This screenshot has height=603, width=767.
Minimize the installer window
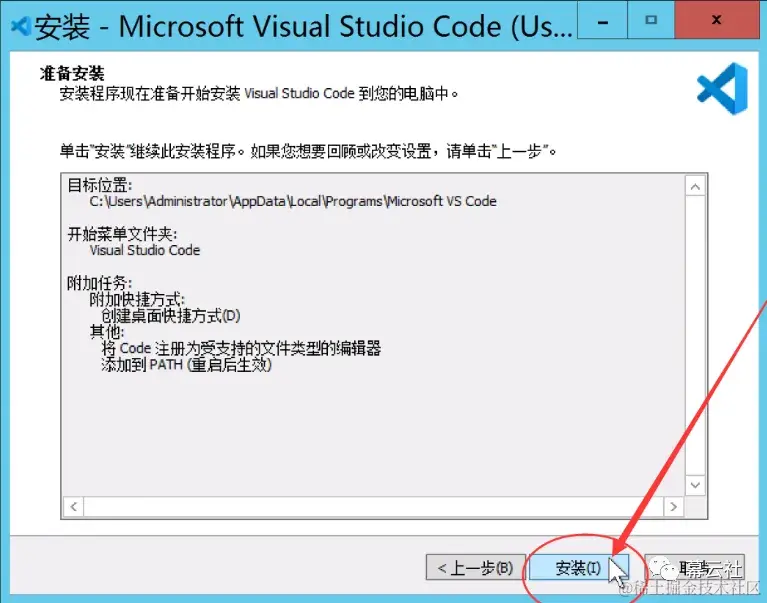(x=602, y=20)
